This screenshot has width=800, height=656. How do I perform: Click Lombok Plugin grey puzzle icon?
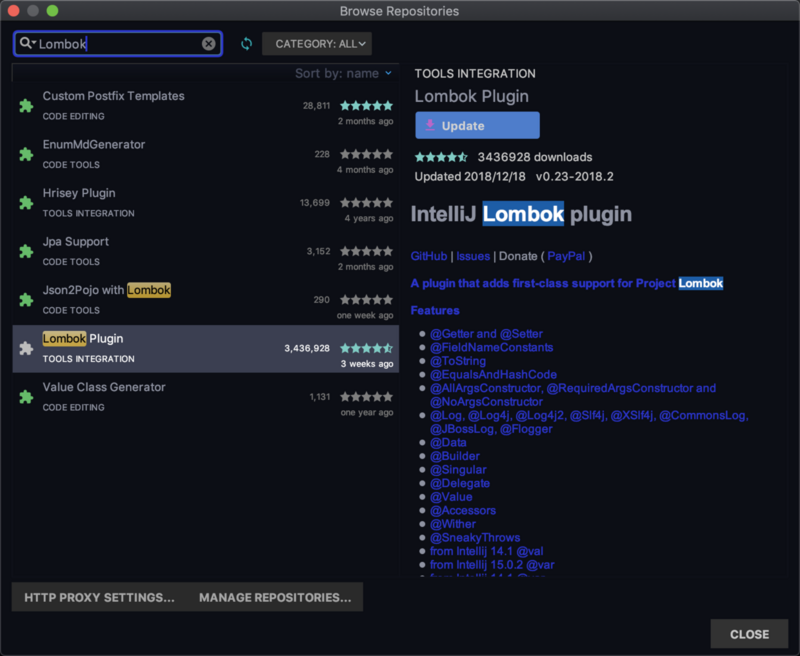point(26,348)
